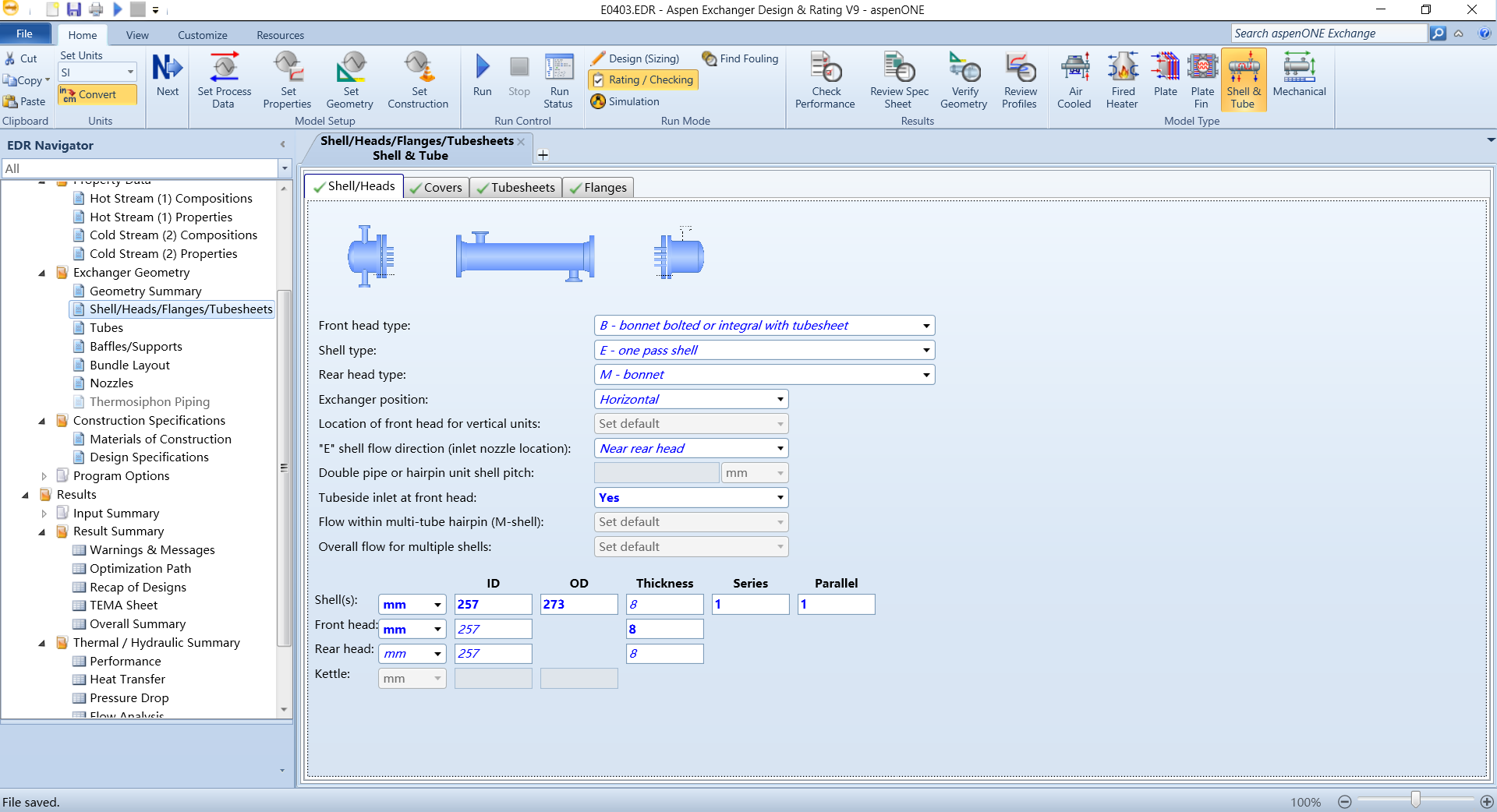Expand the Input Summary tree node
This screenshot has height=812, width=1497.
(x=44, y=514)
